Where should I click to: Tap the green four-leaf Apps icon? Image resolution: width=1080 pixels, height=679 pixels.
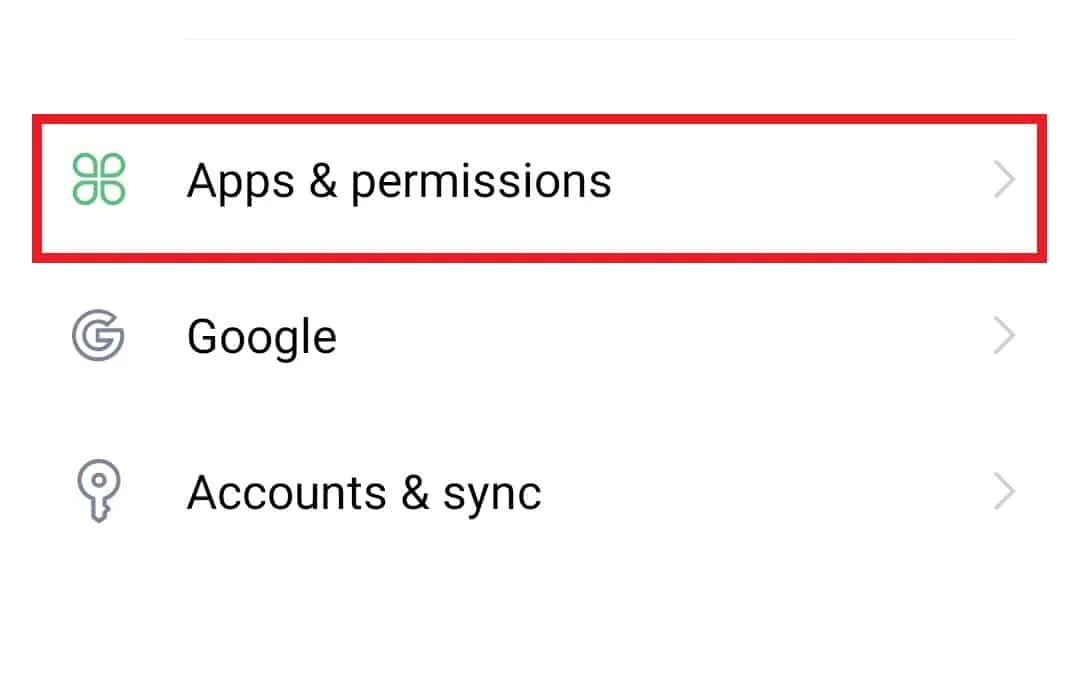click(98, 180)
